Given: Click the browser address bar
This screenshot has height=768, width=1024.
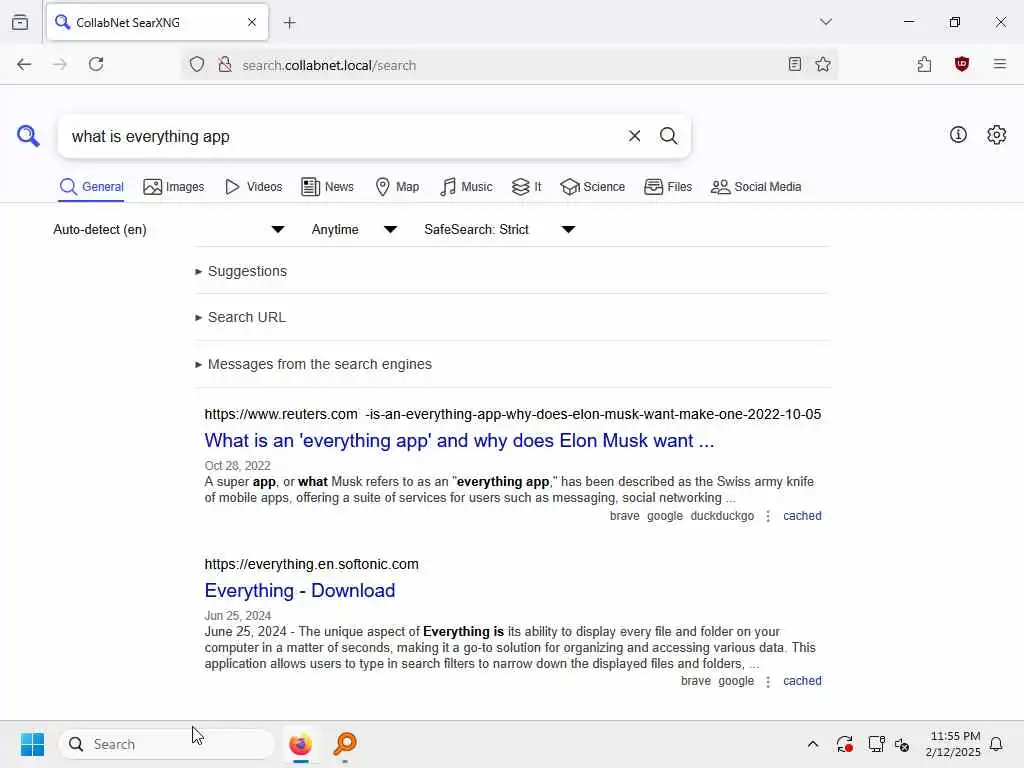Looking at the screenshot, I should click(509, 65).
